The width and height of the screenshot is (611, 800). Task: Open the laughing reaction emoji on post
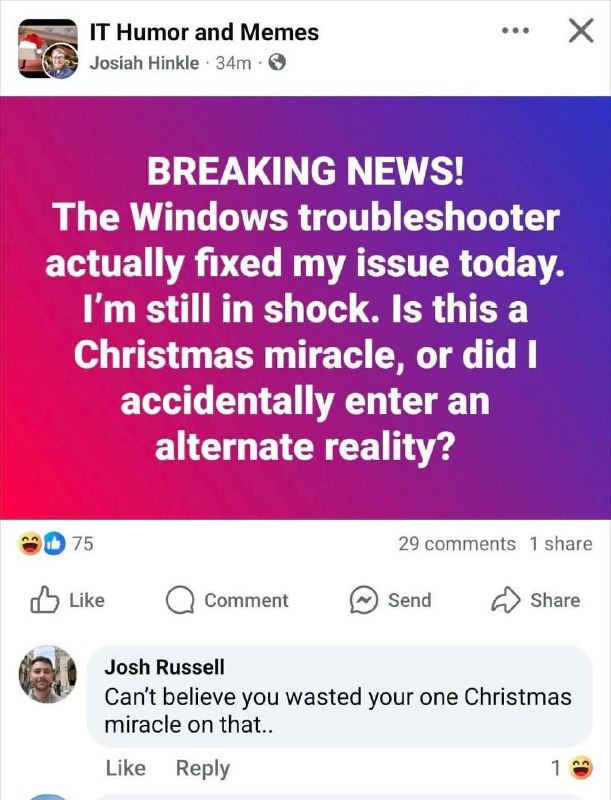pyautogui.click(x=29, y=543)
